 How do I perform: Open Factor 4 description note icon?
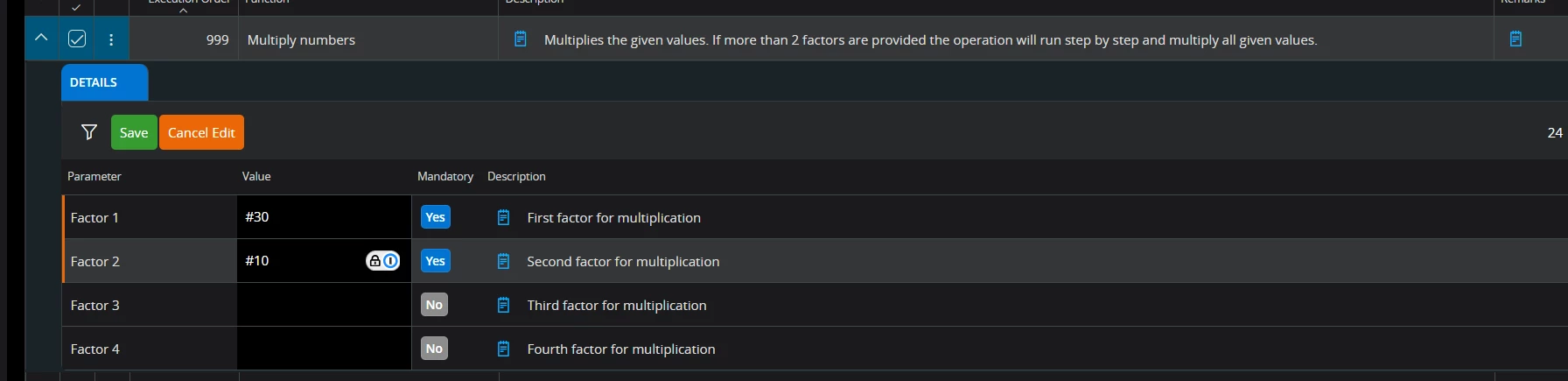tap(503, 349)
